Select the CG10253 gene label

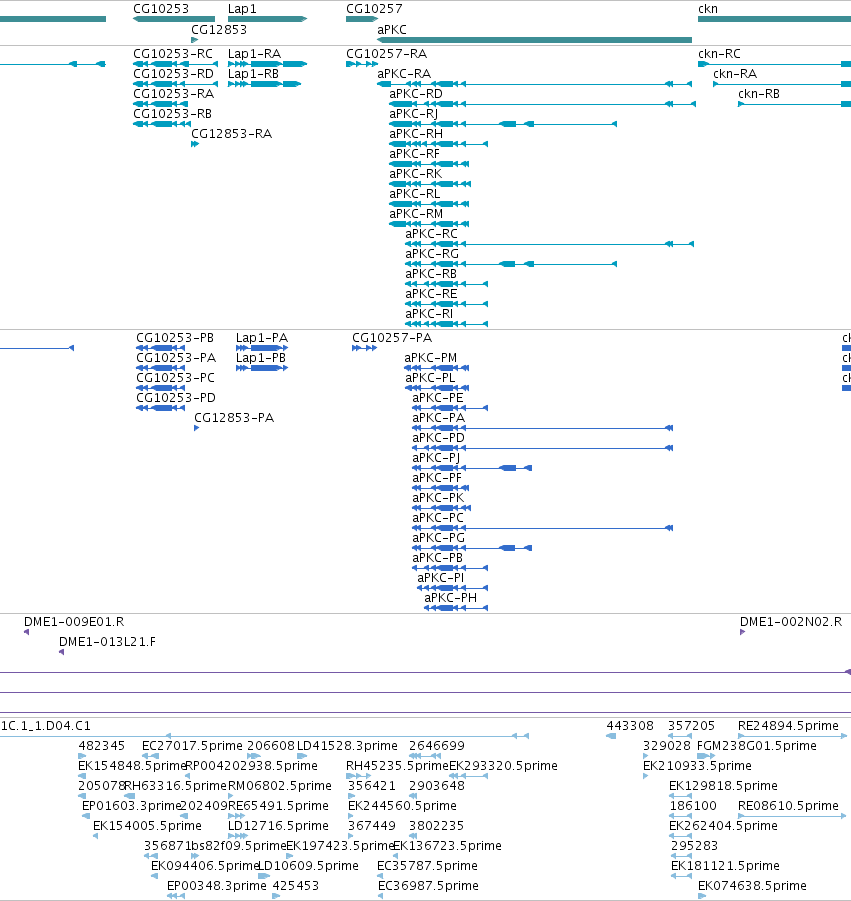161,9
